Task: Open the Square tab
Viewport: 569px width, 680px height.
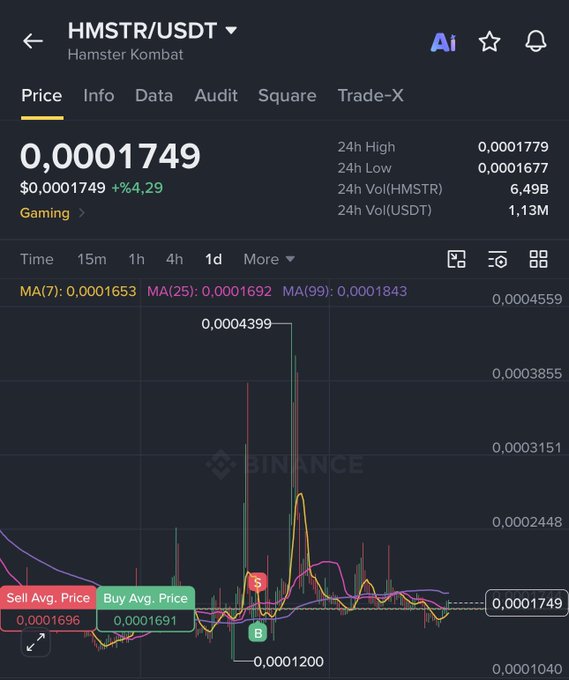Action: [287, 95]
